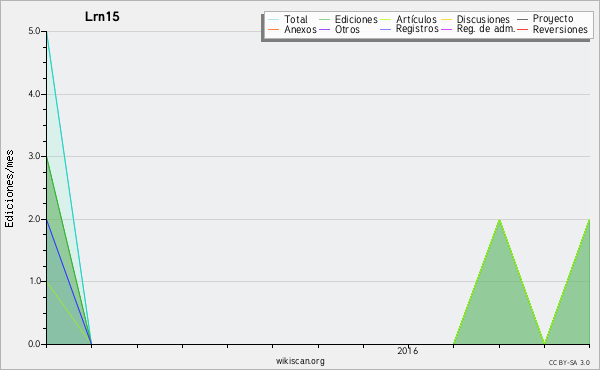The width and height of the screenshot is (600, 370).
Task: Click the Registros legend entry
Action: (409, 29)
